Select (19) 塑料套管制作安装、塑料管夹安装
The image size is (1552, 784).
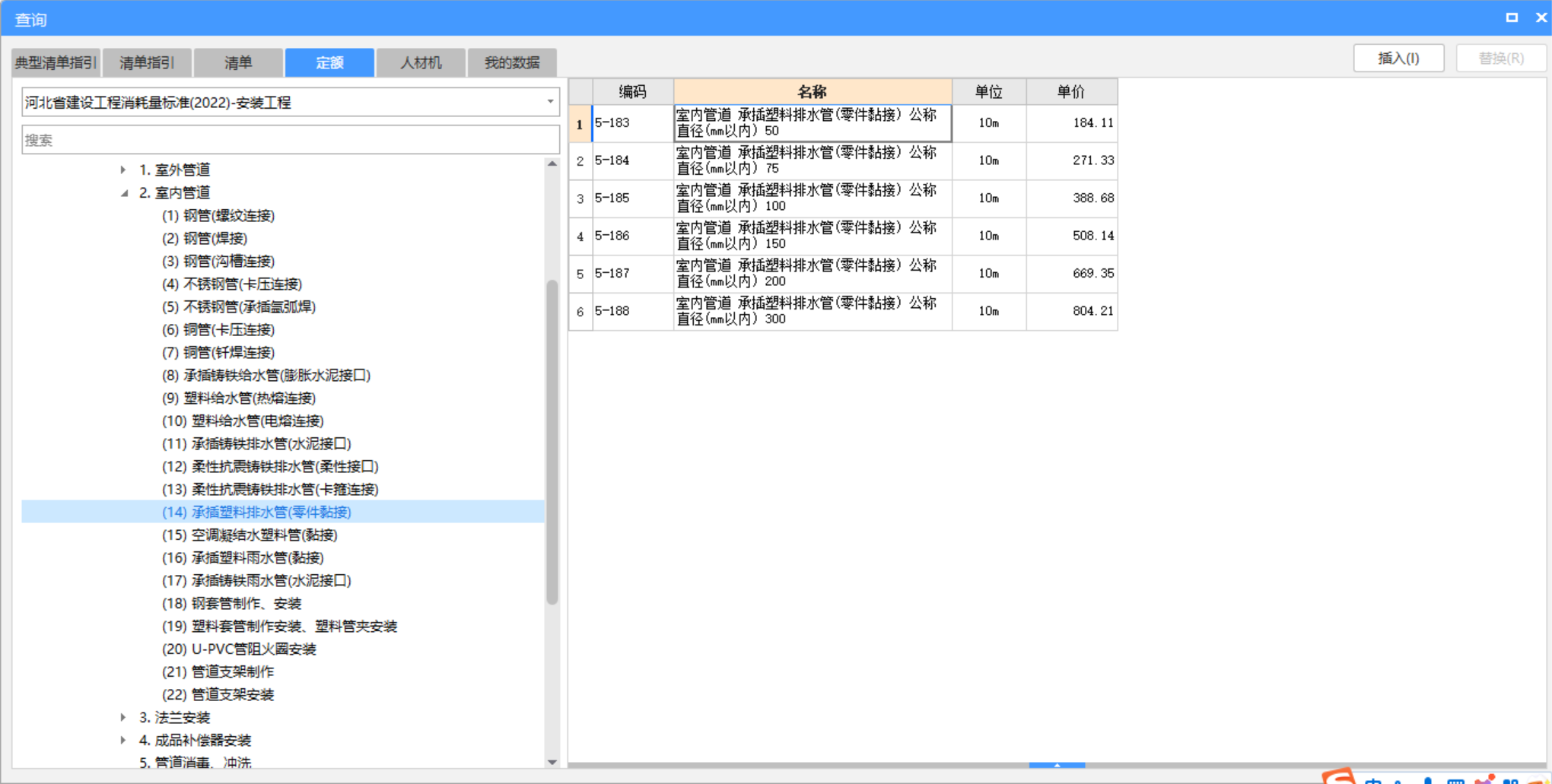[280, 626]
